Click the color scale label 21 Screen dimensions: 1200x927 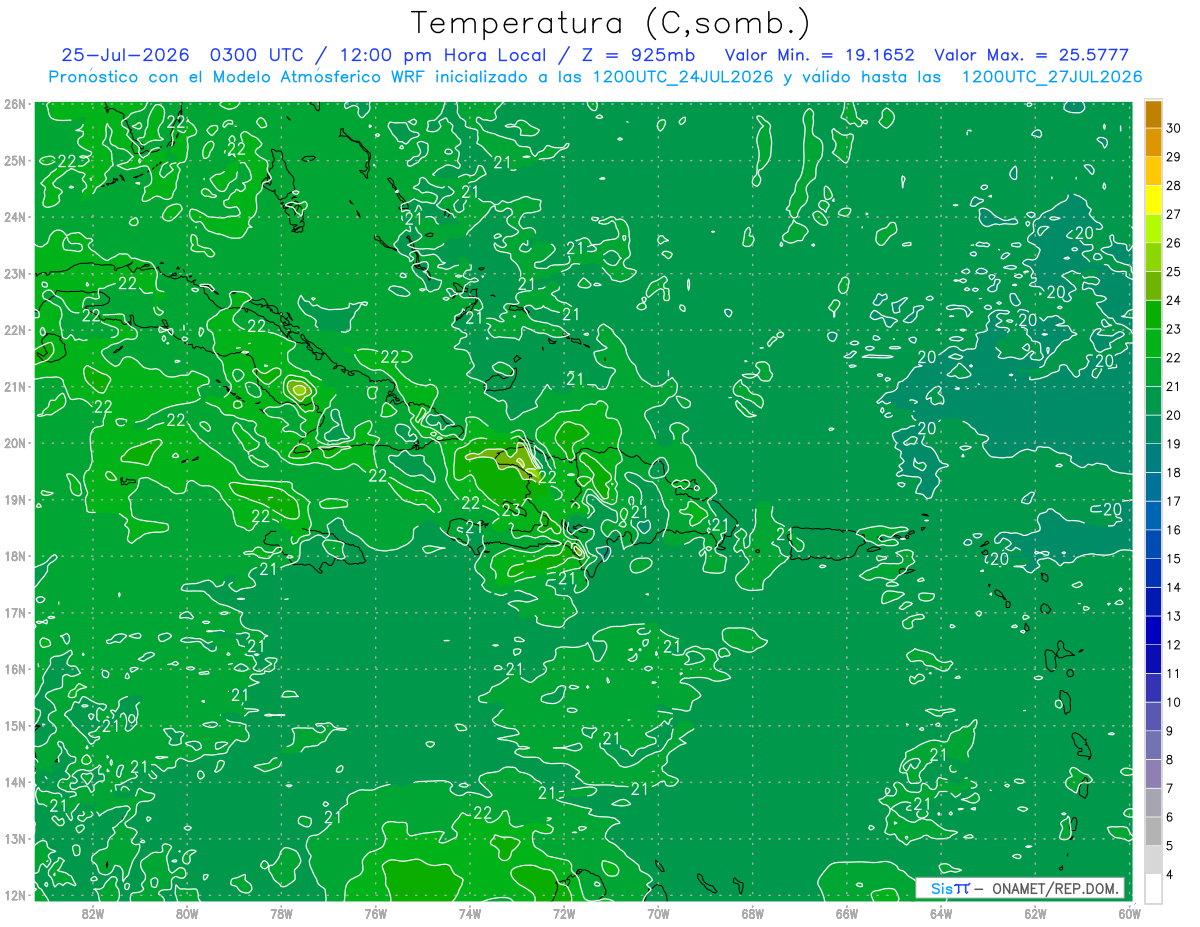pyautogui.click(x=1174, y=386)
